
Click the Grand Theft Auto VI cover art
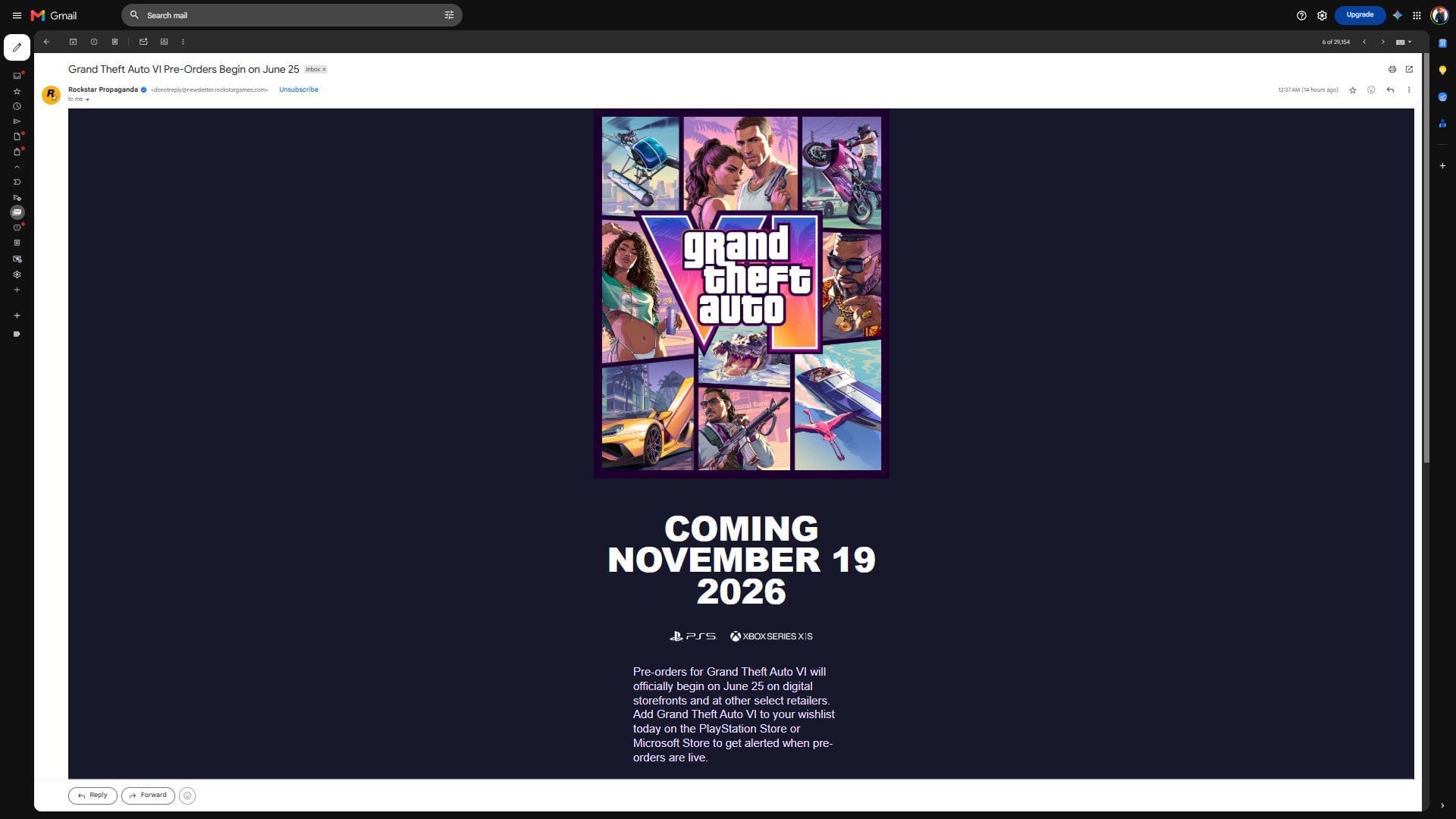tap(741, 293)
